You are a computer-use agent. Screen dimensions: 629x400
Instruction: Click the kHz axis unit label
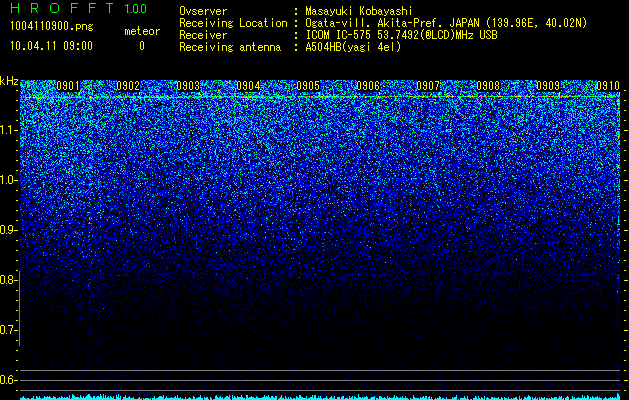pos(9,81)
